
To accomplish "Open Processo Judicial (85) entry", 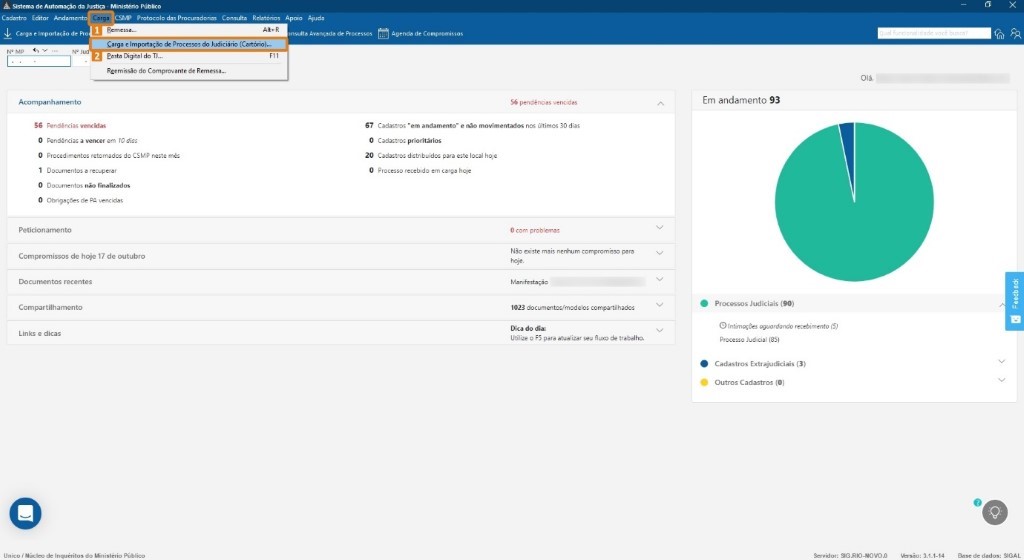I will (x=749, y=339).
